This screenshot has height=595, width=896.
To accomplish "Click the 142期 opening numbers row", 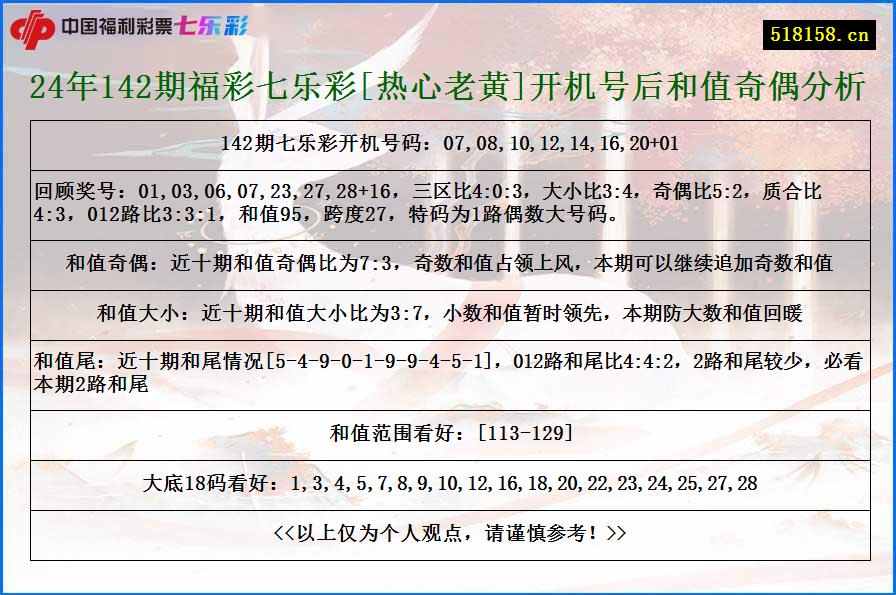I will coord(448,143).
